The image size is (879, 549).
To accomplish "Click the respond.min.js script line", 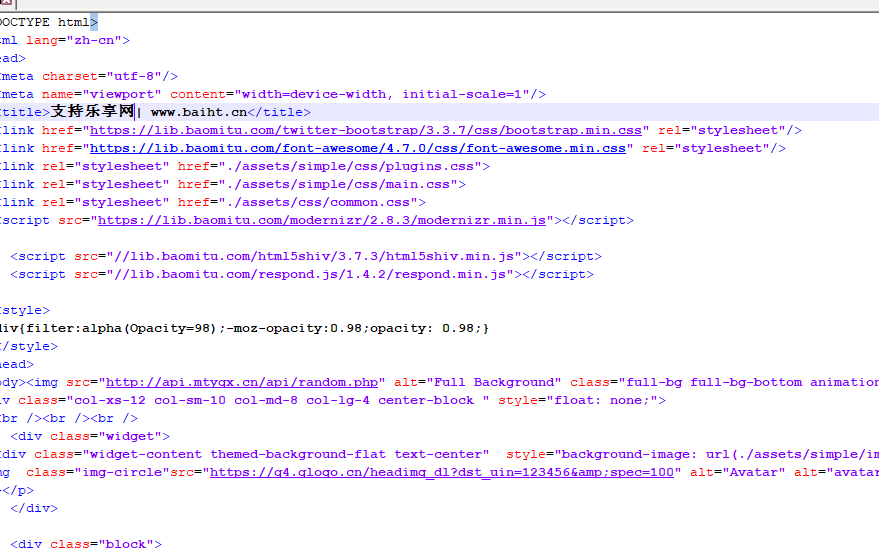I will pyautogui.click(x=302, y=274).
